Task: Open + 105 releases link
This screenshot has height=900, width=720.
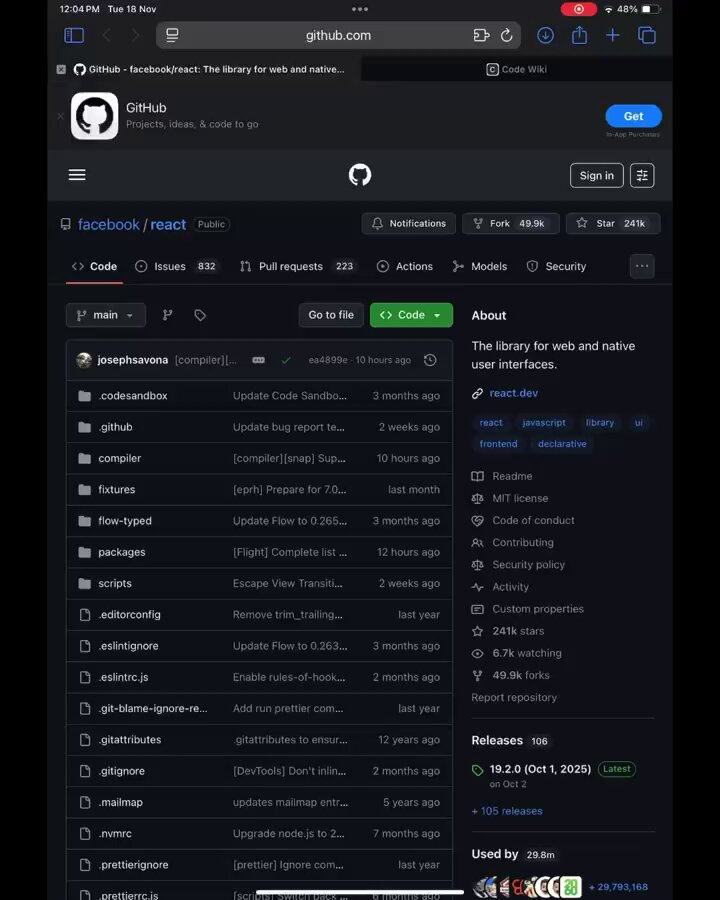Action: tap(507, 811)
